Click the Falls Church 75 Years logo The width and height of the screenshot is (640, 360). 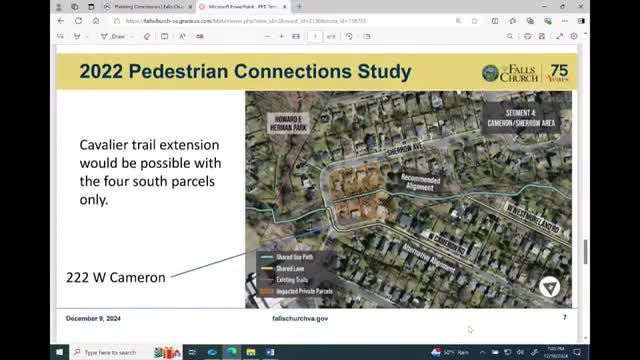(525, 73)
